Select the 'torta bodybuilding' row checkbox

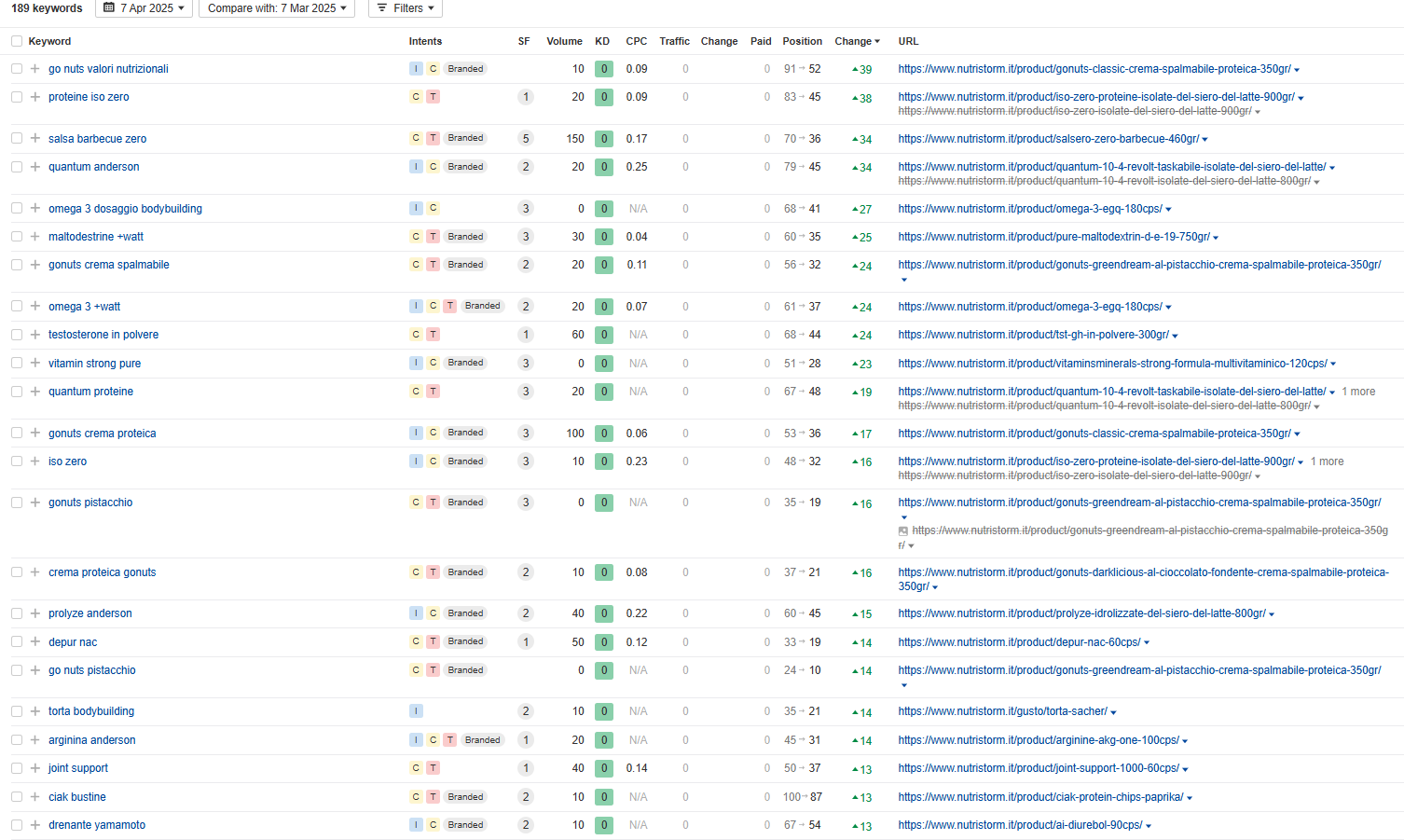(x=17, y=711)
